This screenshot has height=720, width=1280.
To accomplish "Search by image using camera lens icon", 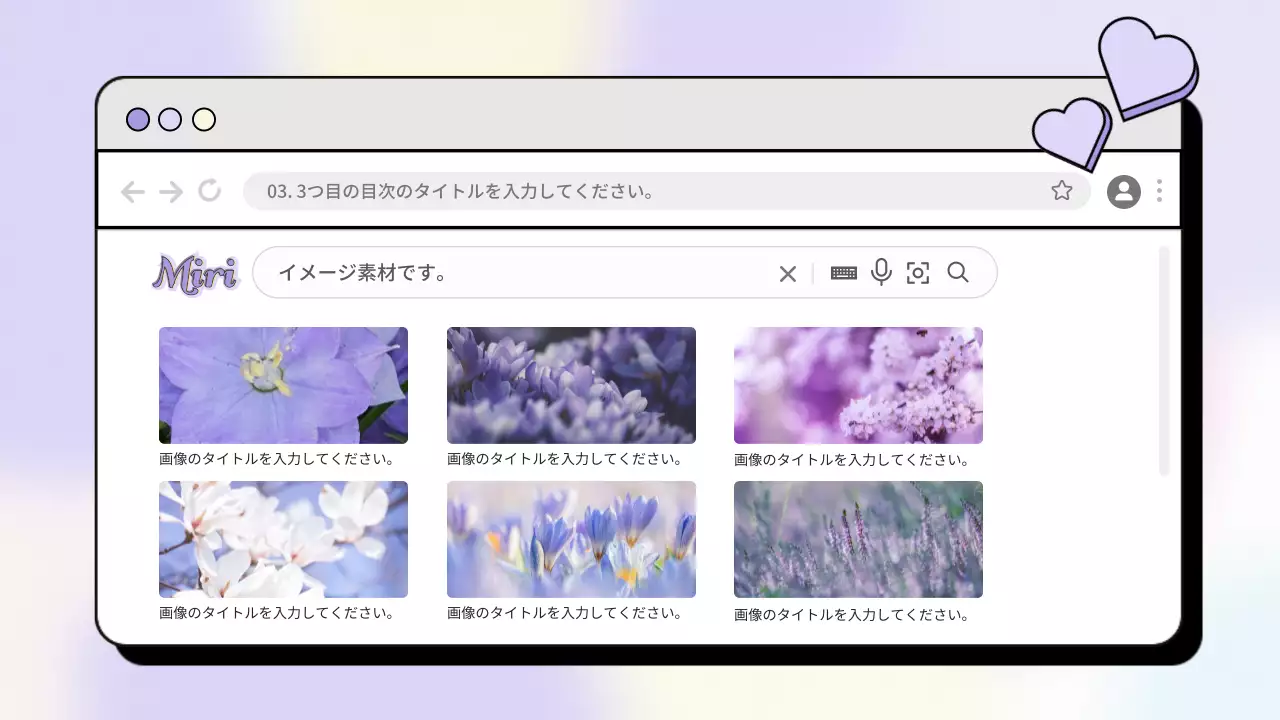I will click(917, 273).
